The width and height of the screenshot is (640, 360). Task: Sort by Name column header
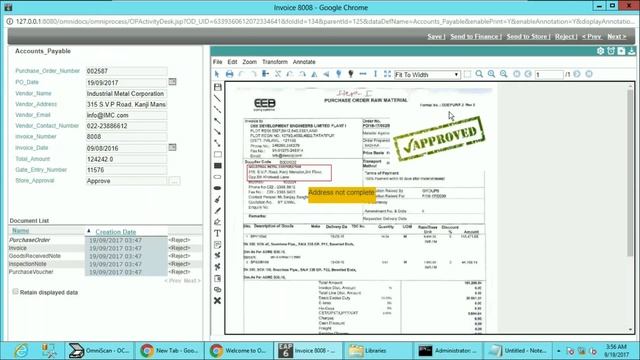pyautogui.click(x=20, y=231)
